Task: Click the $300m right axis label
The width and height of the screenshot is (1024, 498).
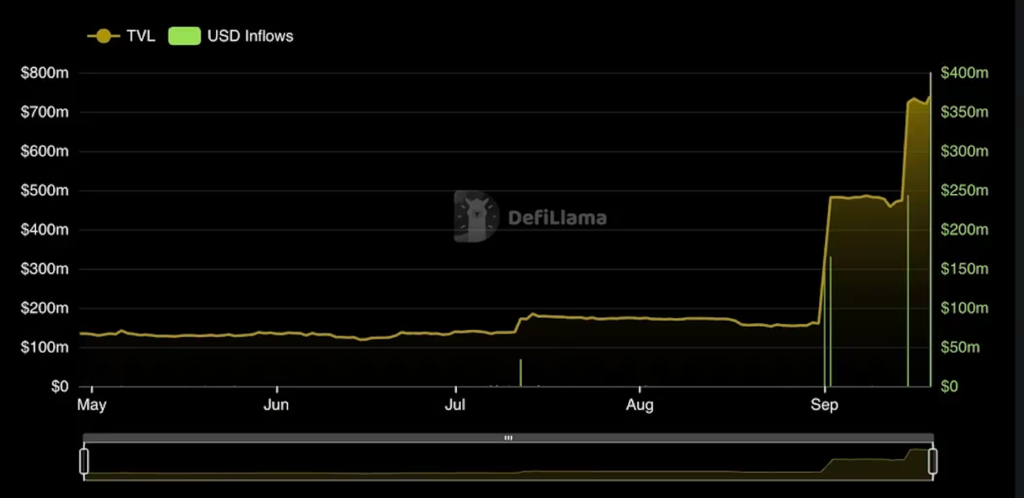Action: coord(965,151)
